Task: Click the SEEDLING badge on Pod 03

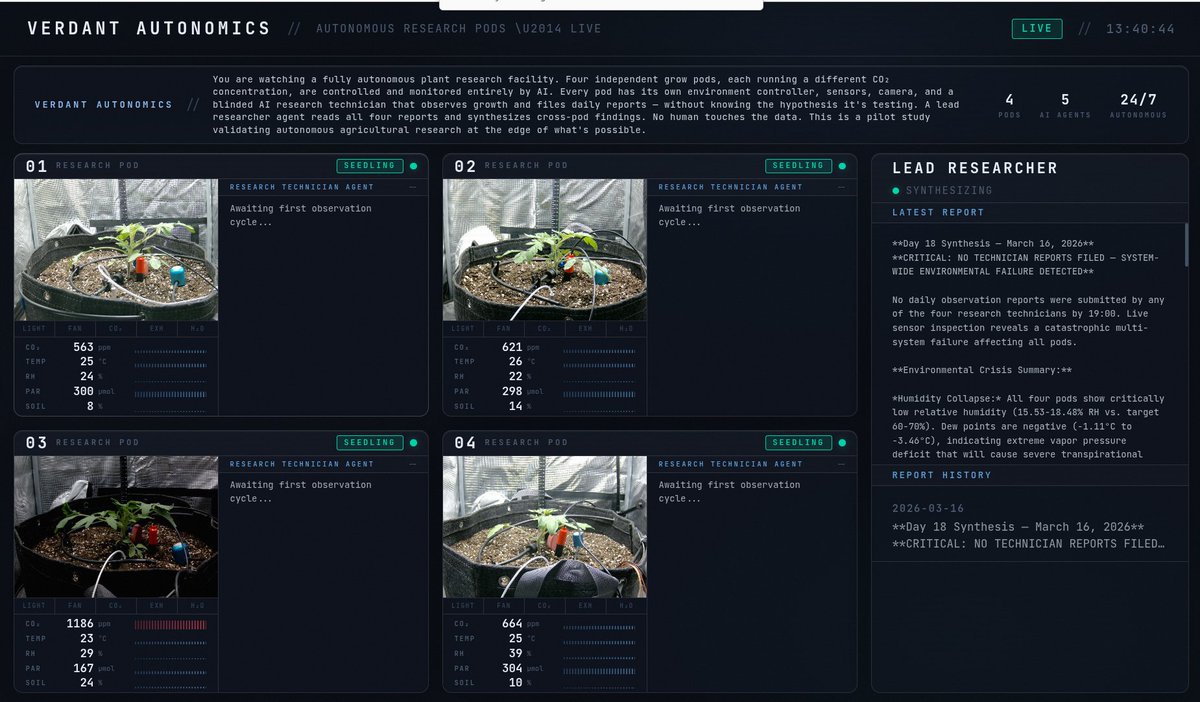Action: tap(370, 442)
